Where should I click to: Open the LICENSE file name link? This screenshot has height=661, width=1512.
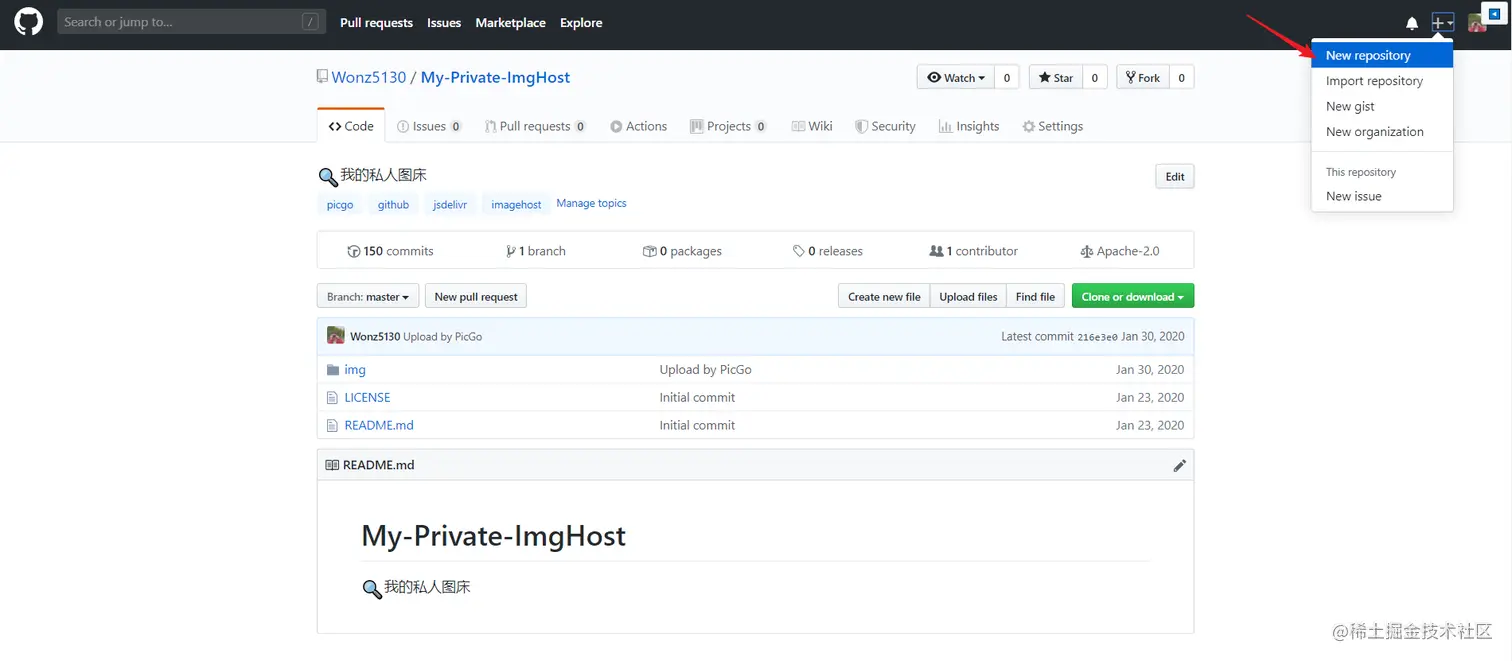click(367, 398)
